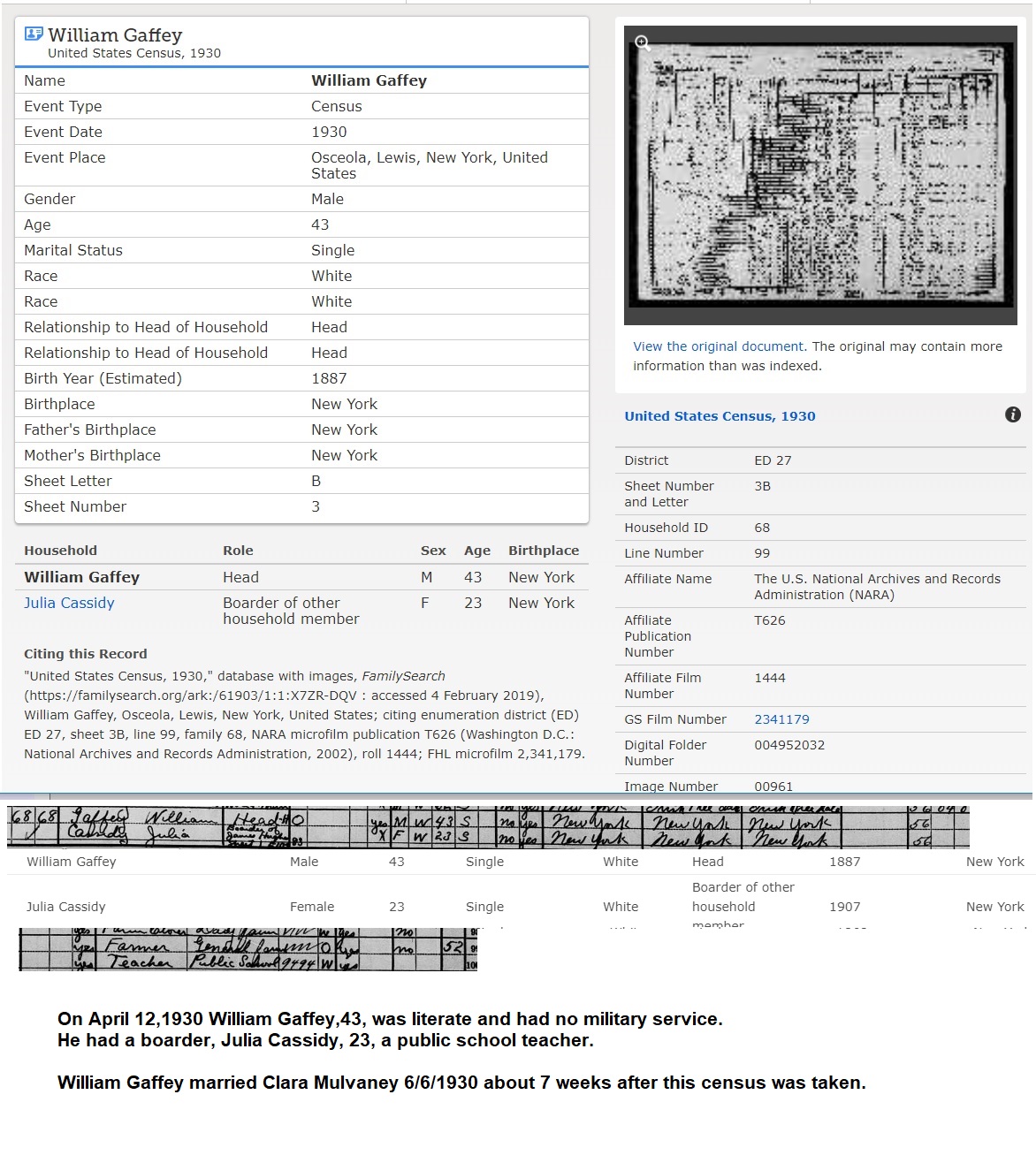1036x1163 pixels.
Task: Open the info icon beside United States Census, 1930
Action: [1013, 414]
